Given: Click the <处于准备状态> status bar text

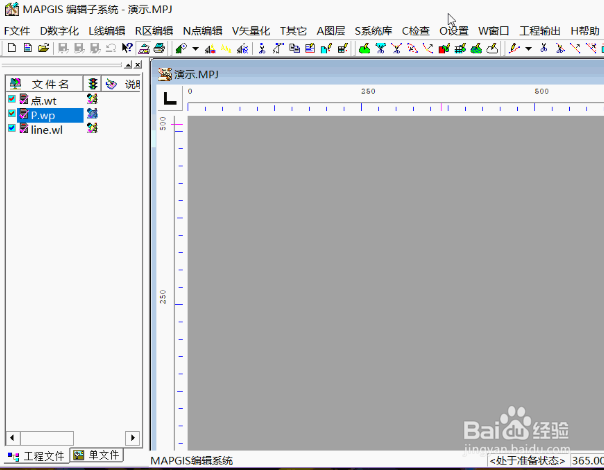Looking at the screenshot, I should [x=527, y=461].
